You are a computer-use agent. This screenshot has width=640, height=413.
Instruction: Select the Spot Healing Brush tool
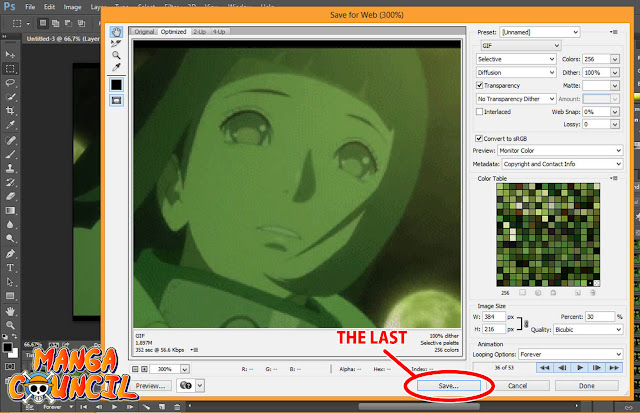coord(10,140)
